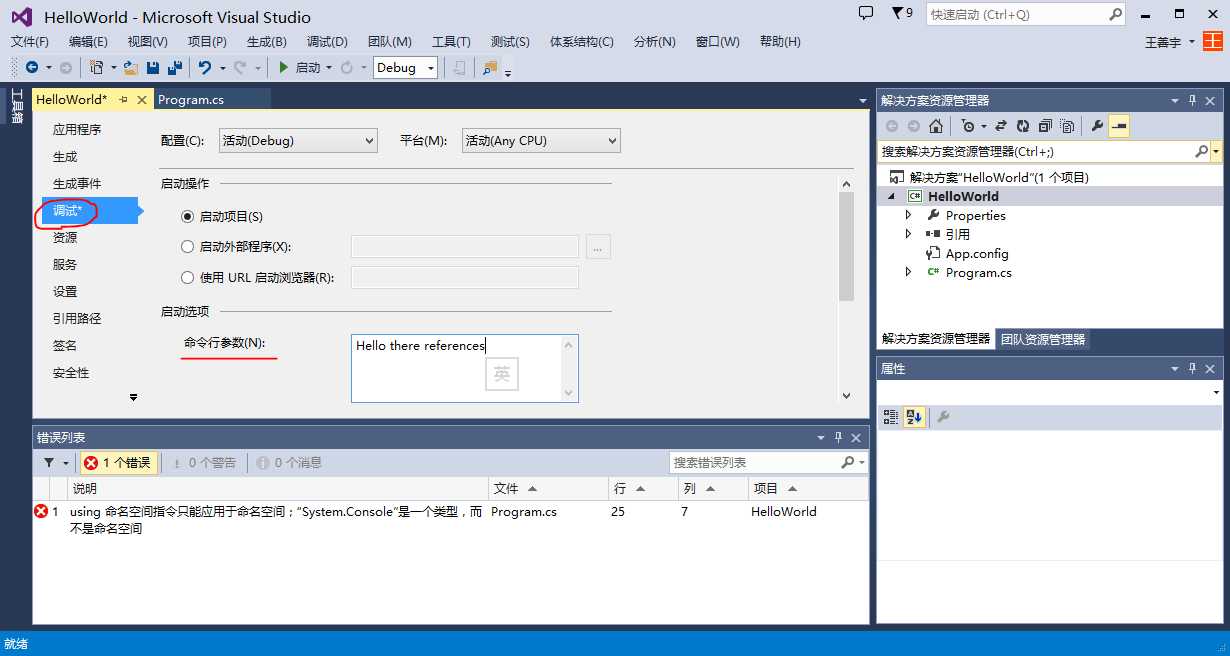Expand the 引用 references node
Screen dimensions: 1230x656
(x=908, y=234)
